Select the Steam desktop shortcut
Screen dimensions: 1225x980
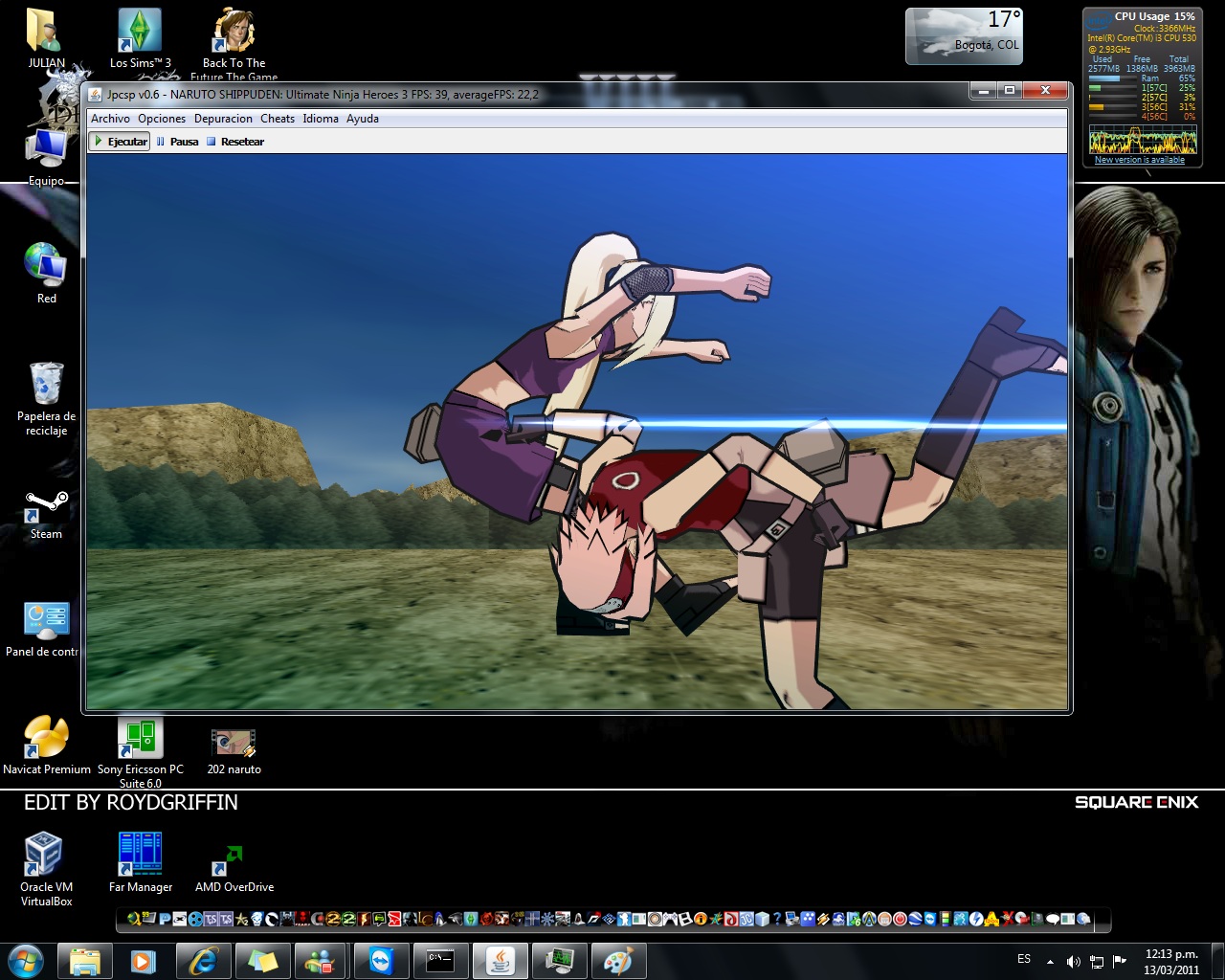(x=46, y=515)
